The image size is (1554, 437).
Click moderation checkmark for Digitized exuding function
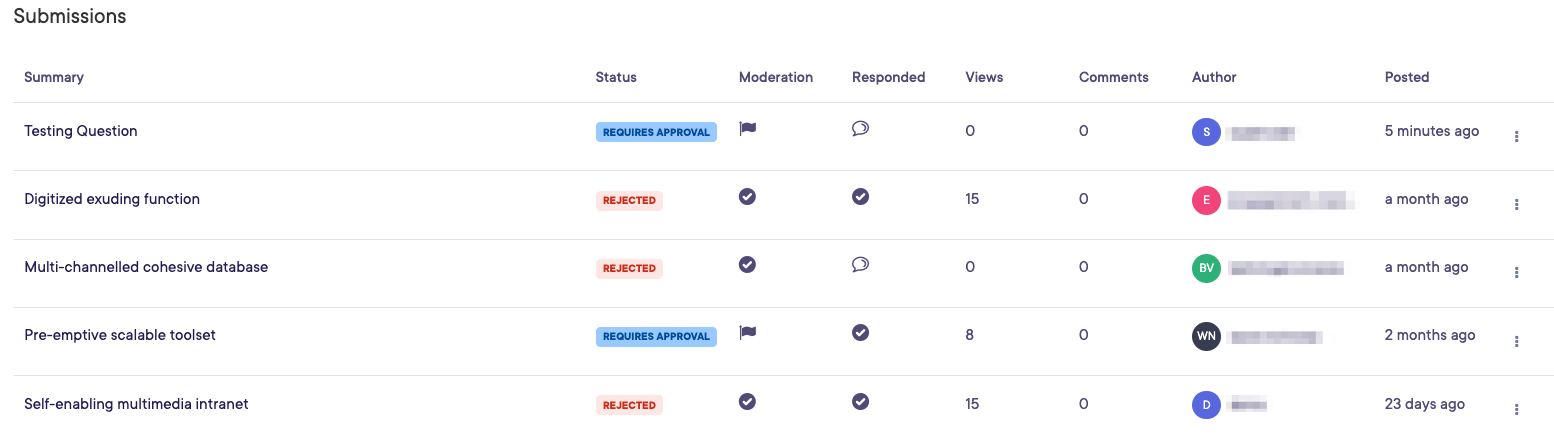click(747, 197)
